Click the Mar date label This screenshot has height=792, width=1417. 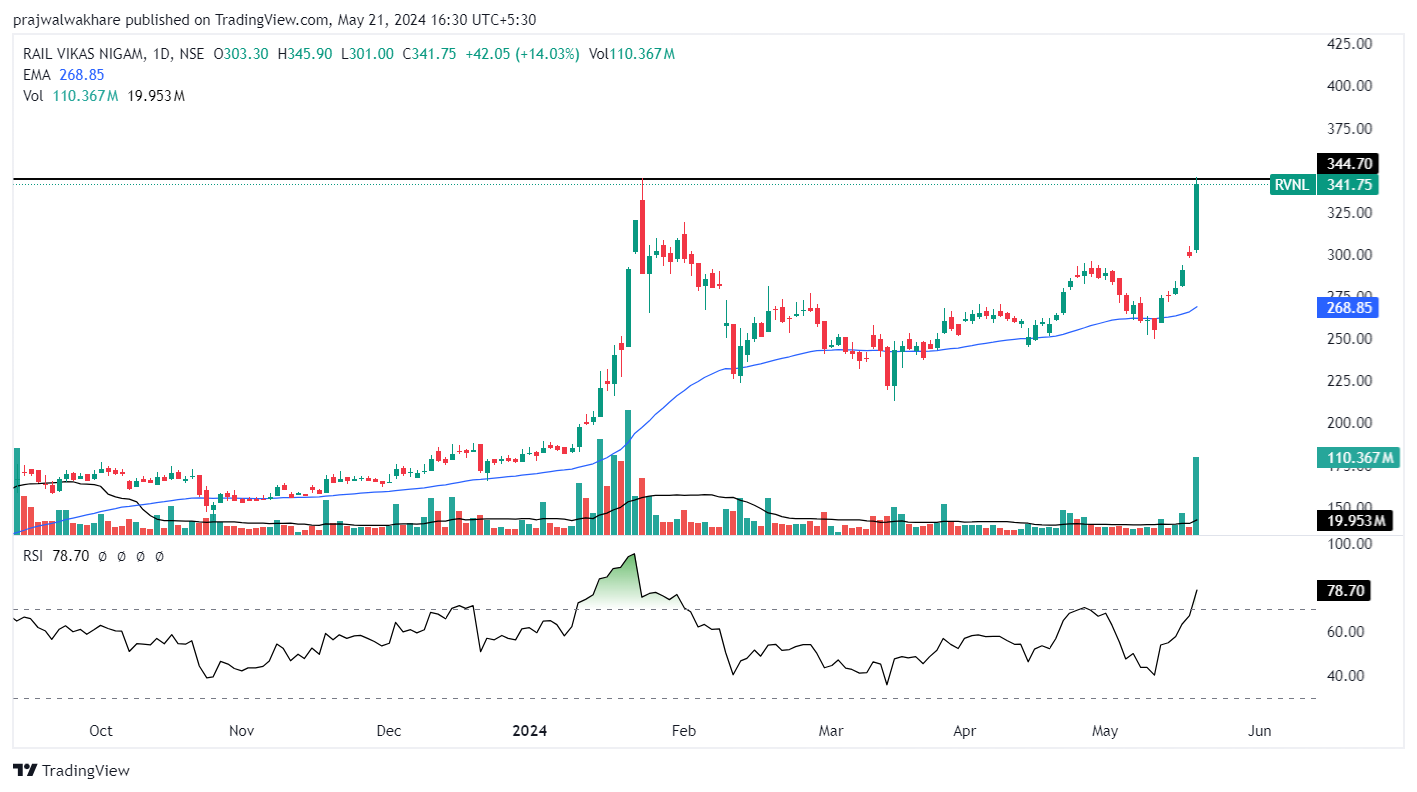[x=831, y=731]
